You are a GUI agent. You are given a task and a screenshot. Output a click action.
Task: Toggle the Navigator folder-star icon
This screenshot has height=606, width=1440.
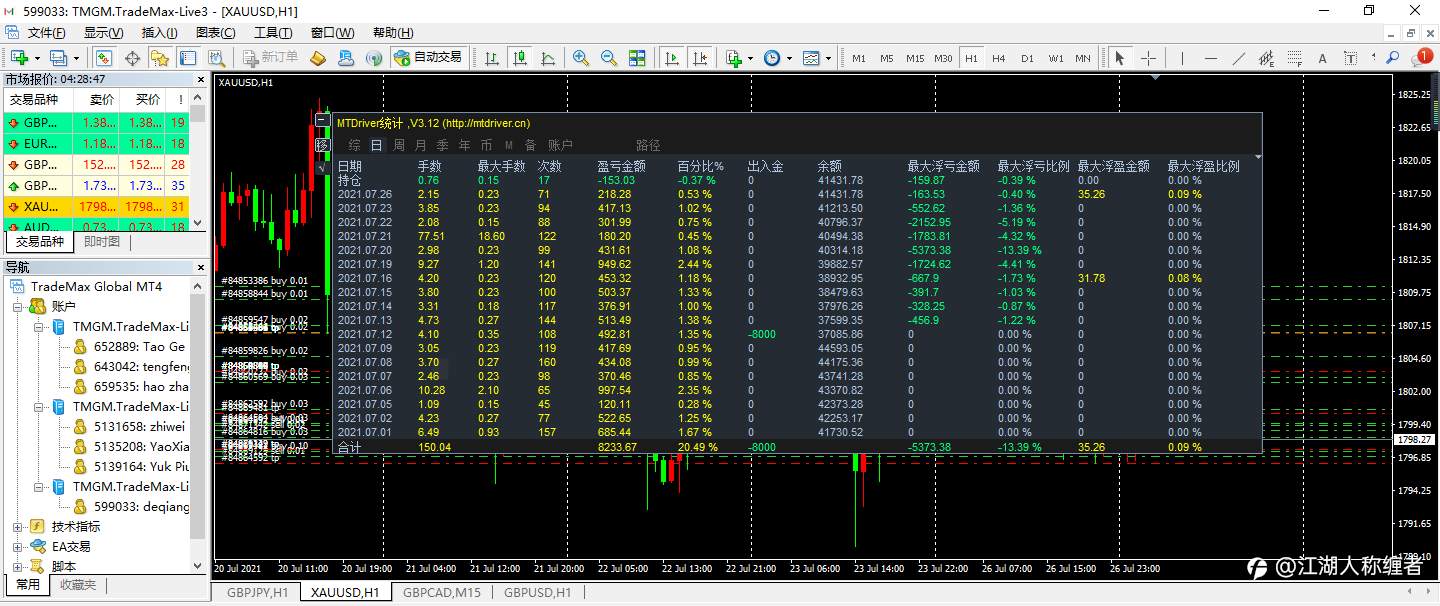tap(160, 58)
